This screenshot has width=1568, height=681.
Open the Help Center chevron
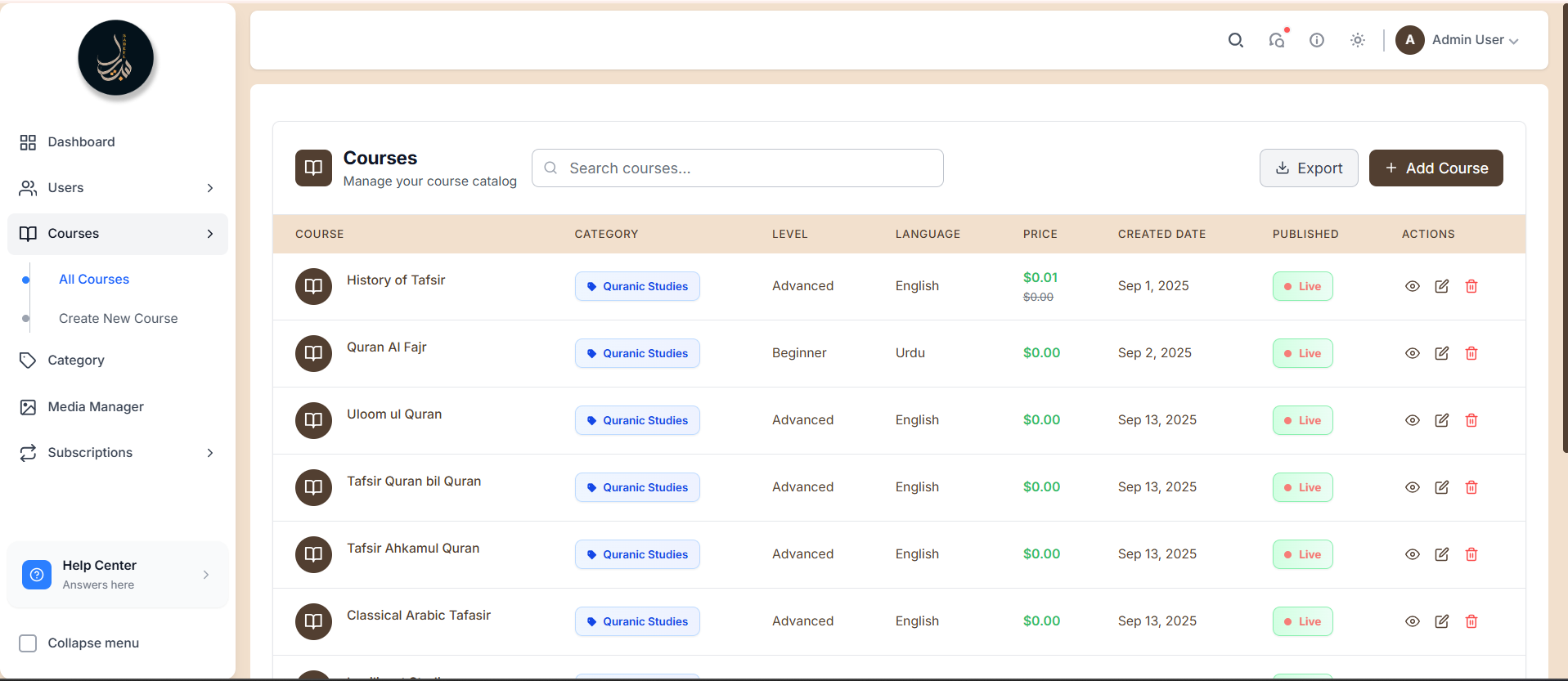pyautogui.click(x=206, y=575)
